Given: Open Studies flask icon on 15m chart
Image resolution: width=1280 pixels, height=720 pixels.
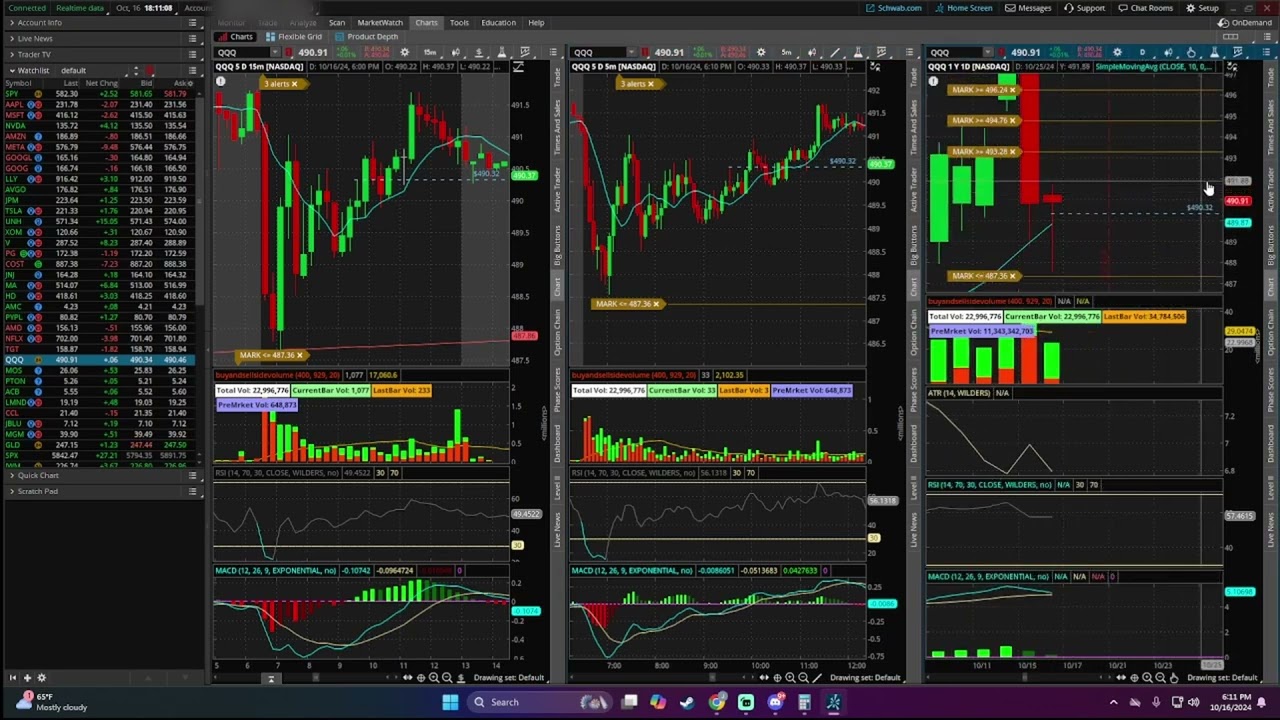Looking at the screenshot, I should point(502,52).
